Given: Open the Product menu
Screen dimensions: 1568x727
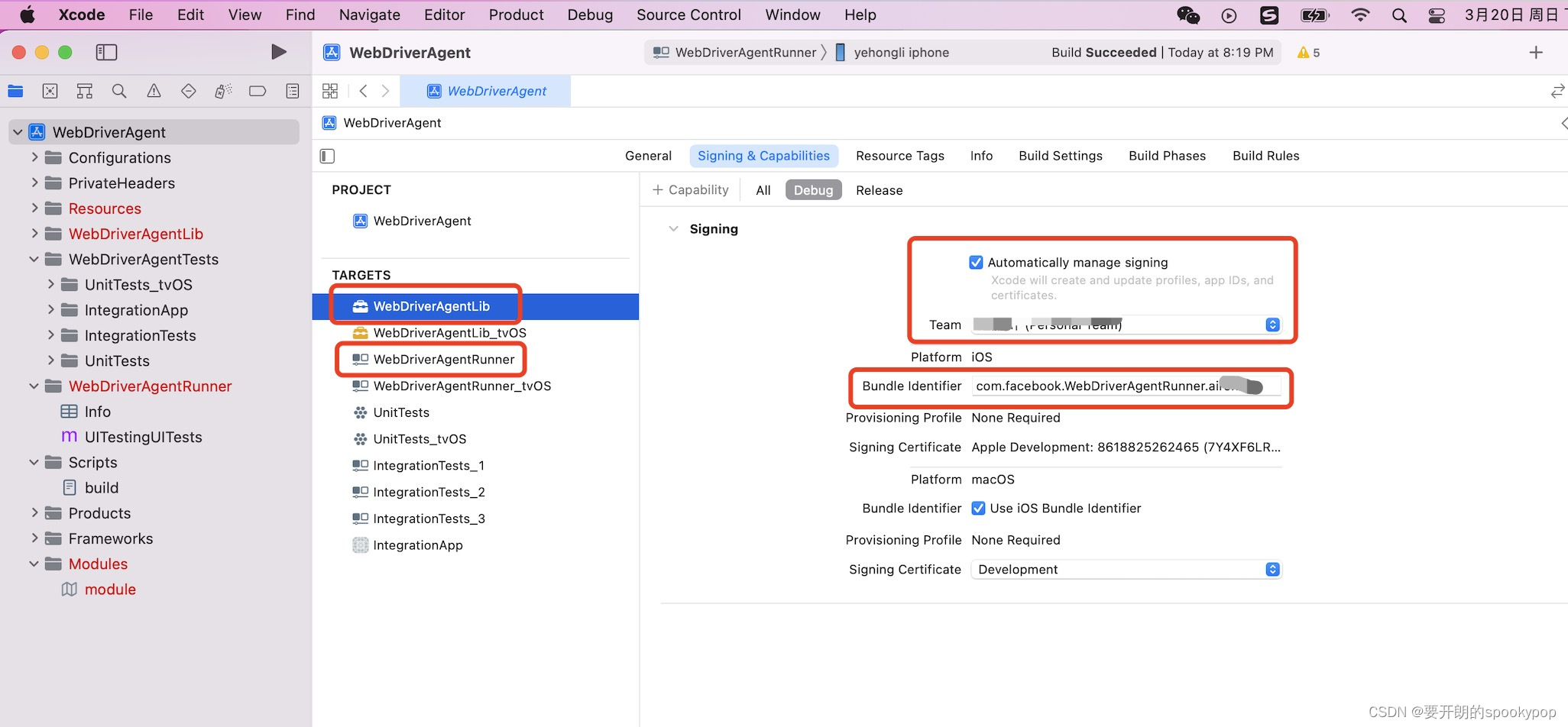Looking at the screenshot, I should click(516, 15).
